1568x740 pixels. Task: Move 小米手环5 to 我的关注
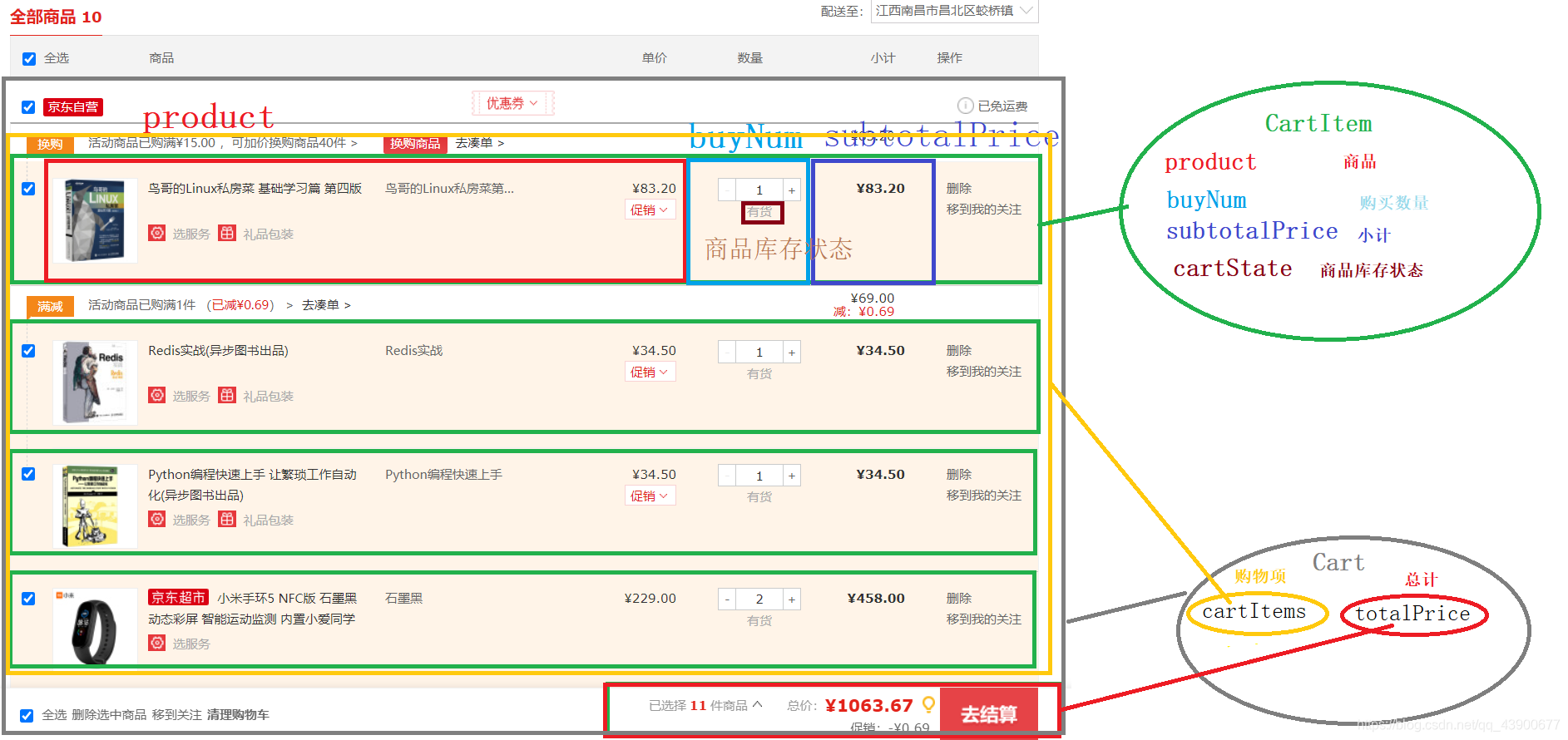click(x=984, y=619)
